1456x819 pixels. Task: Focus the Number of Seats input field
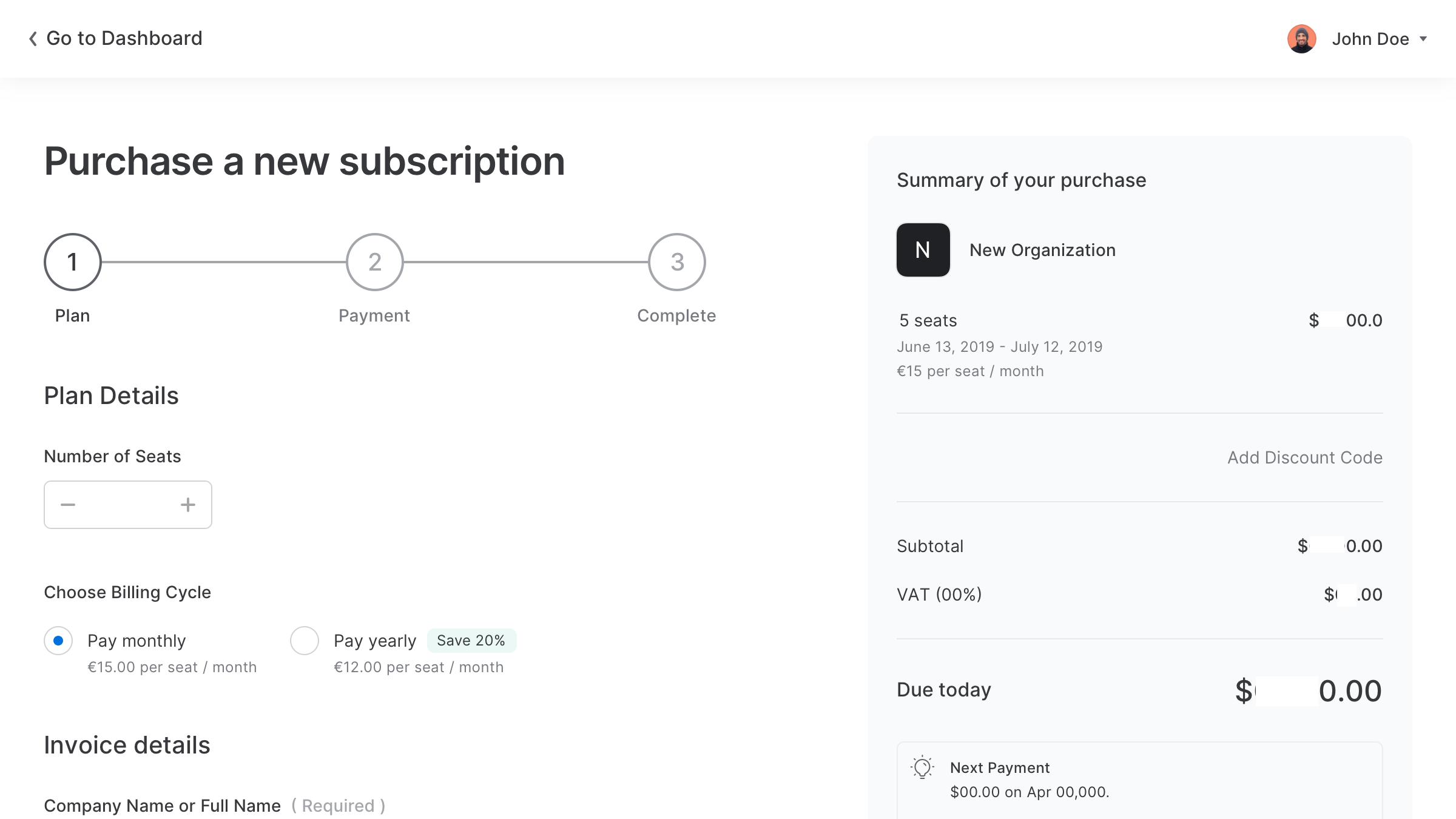pyautogui.click(x=128, y=505)
